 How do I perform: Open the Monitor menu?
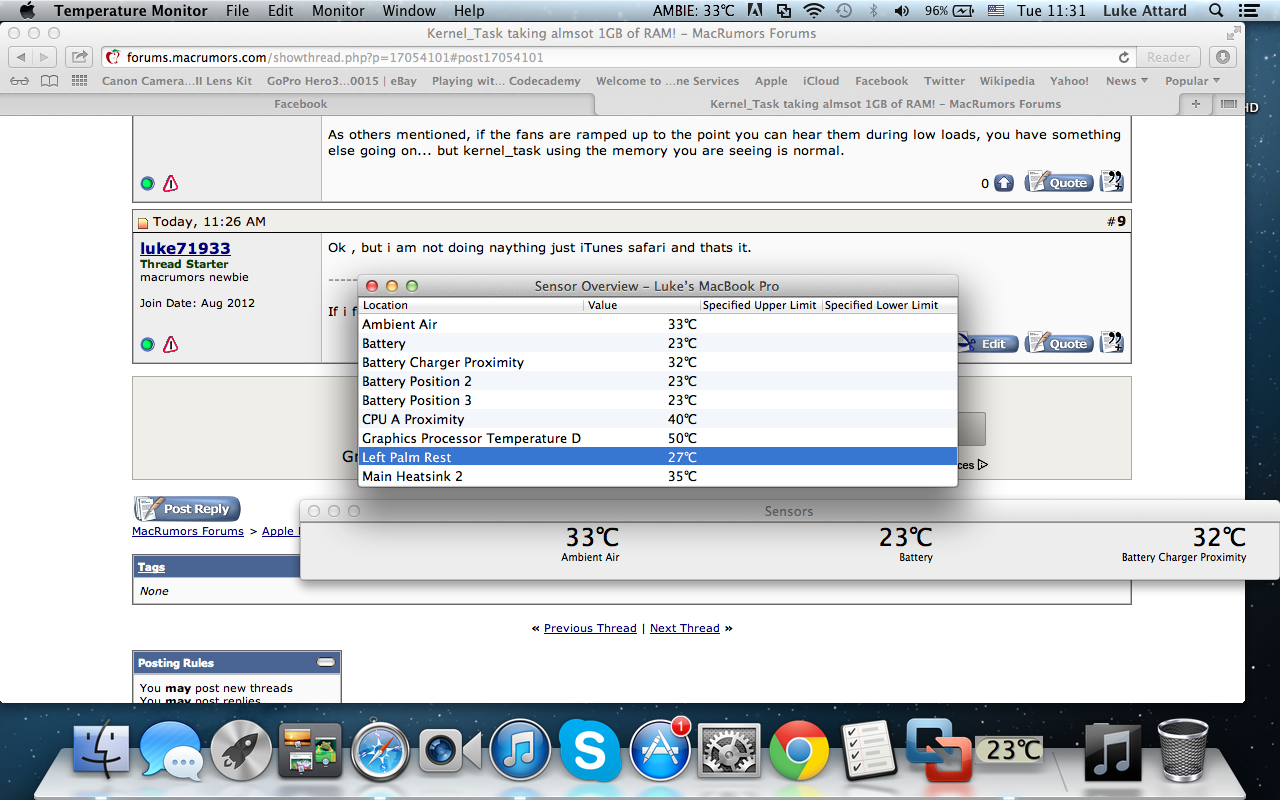click(338, 11)
